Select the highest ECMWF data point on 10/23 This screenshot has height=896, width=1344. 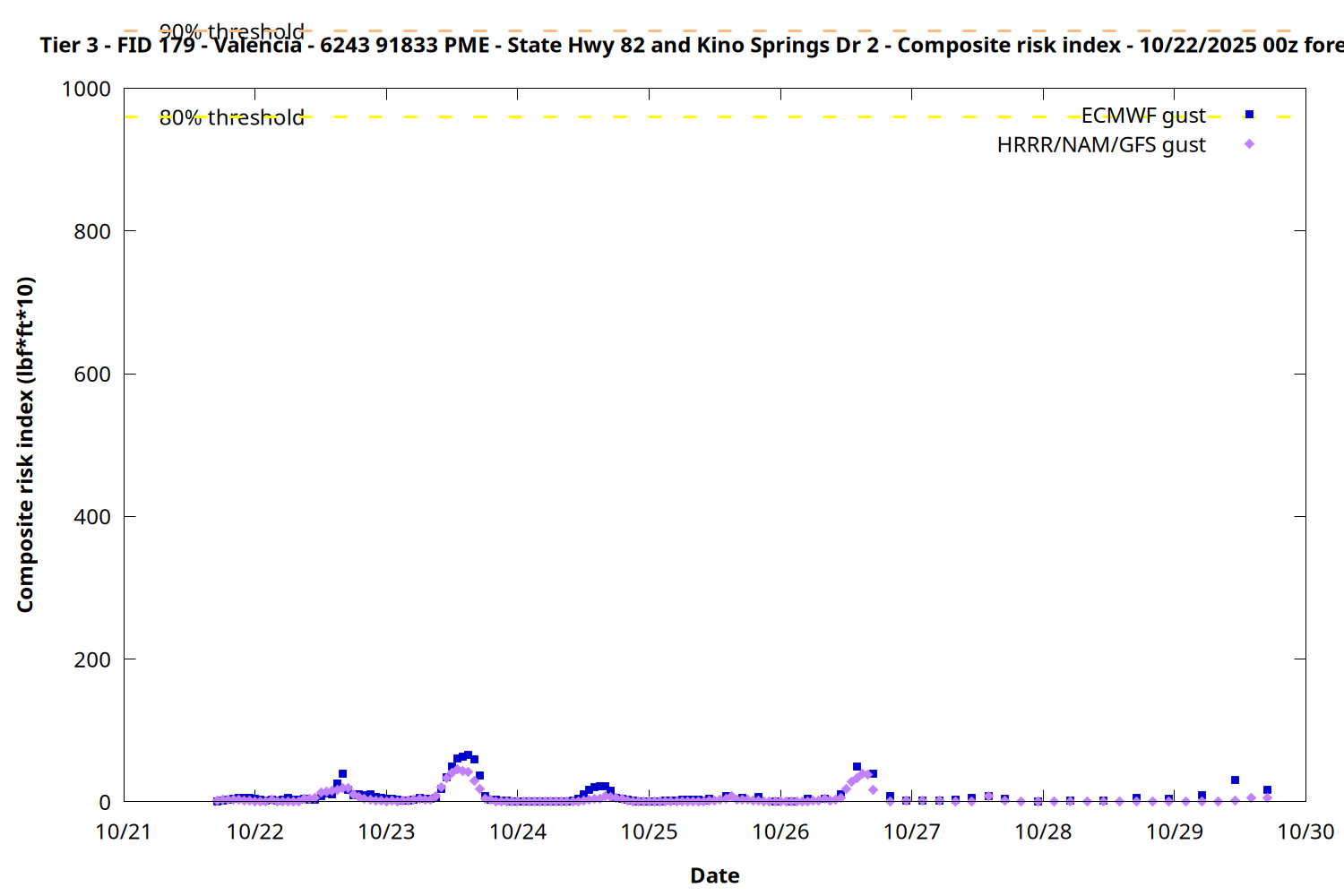pyautogui.click(x=468, y=755)
